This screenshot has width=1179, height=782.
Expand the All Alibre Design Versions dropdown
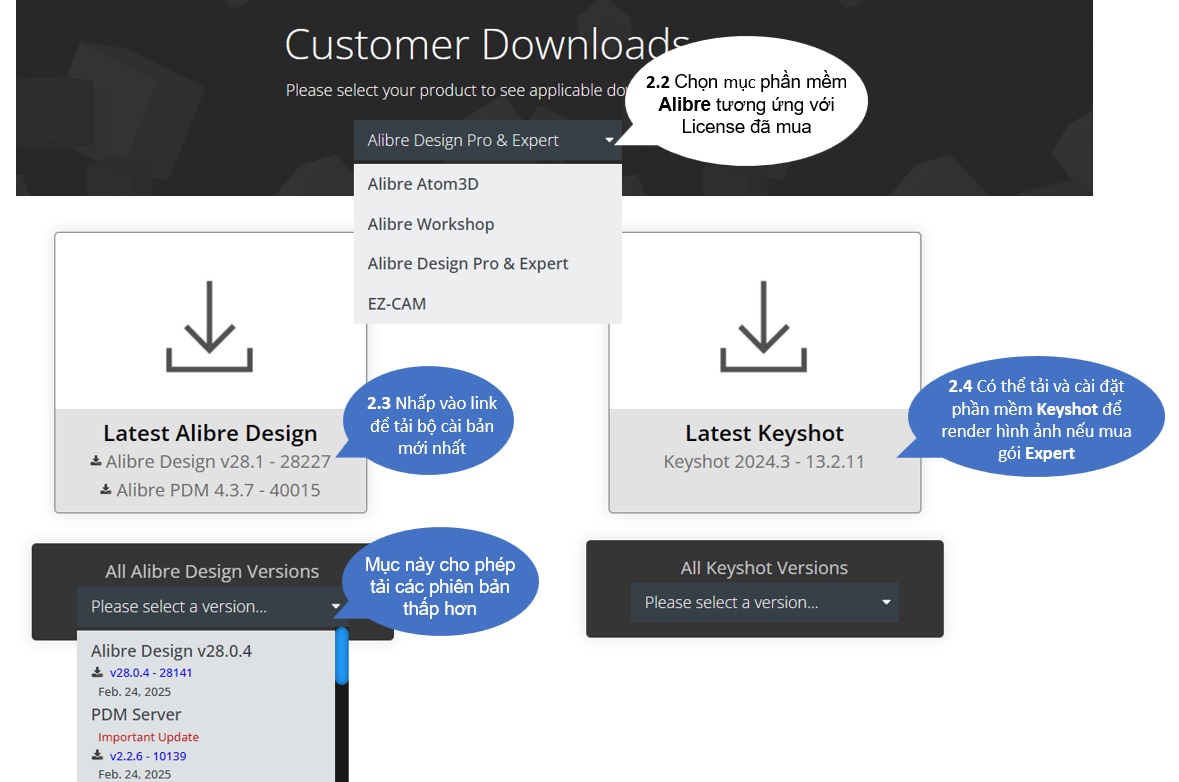coord(214,607)
